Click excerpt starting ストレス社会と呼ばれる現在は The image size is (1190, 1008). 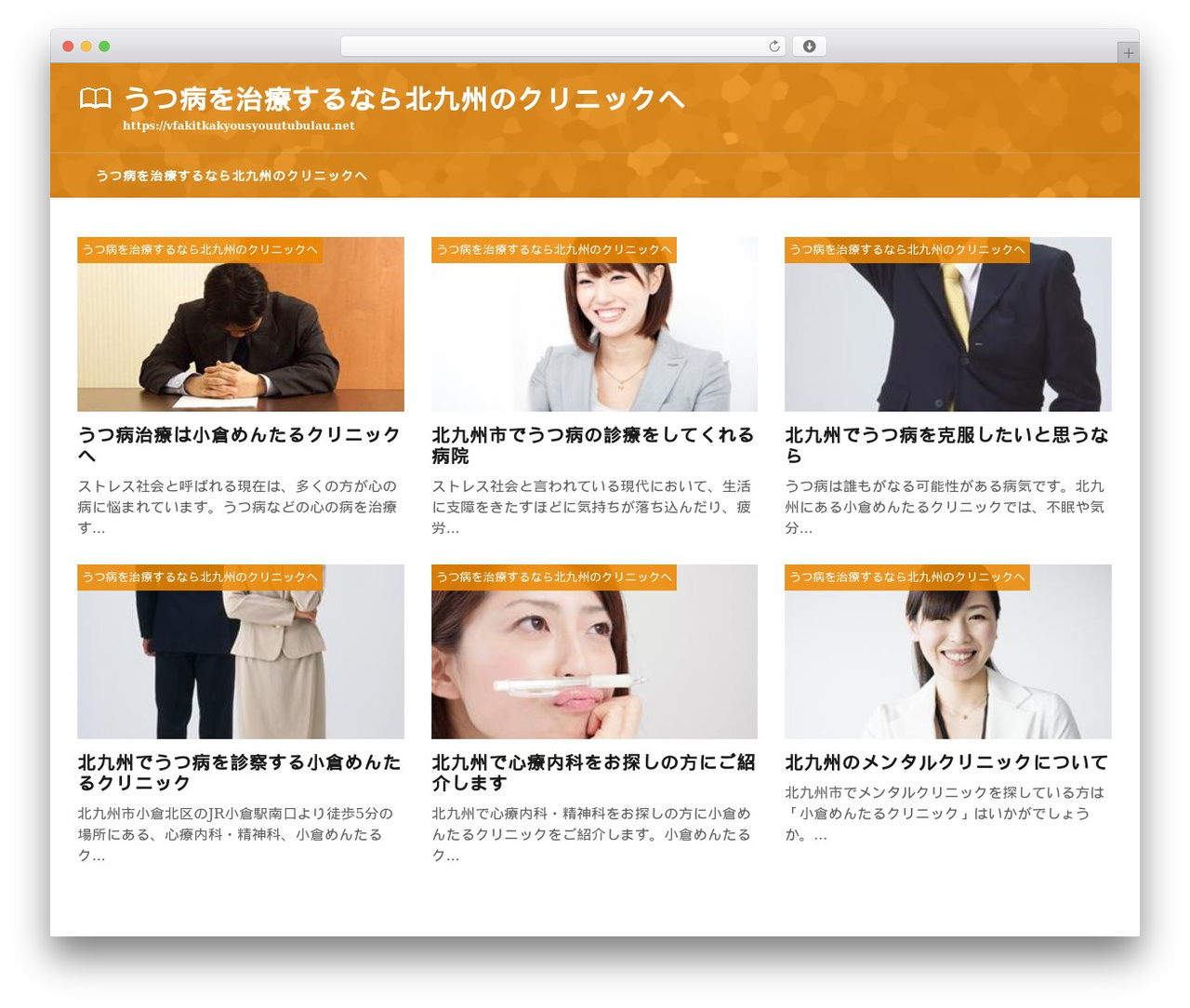point(237,507)
